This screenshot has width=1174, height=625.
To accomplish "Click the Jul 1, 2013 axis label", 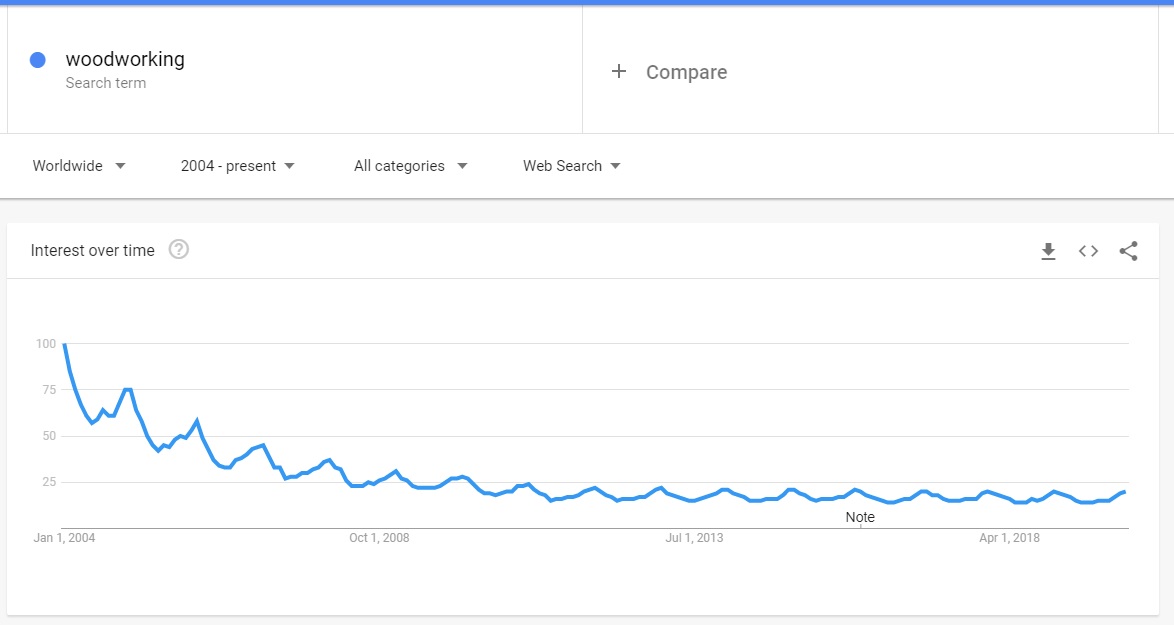I will (x=694, y=537).
